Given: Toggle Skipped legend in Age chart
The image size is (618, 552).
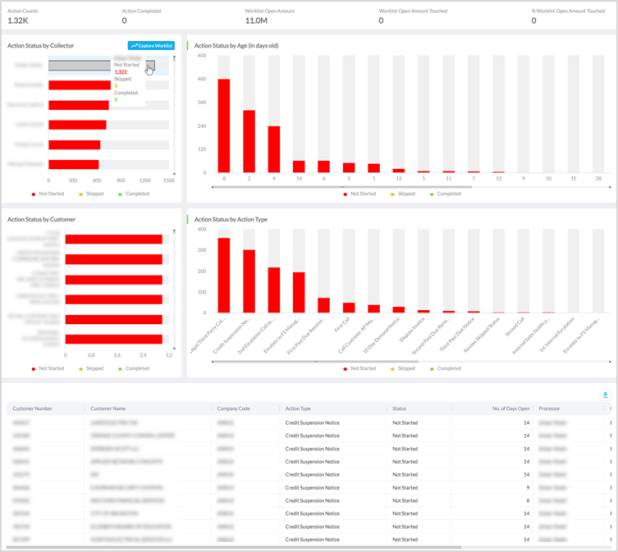Looking at the screenshot, I should coord(403,194).
